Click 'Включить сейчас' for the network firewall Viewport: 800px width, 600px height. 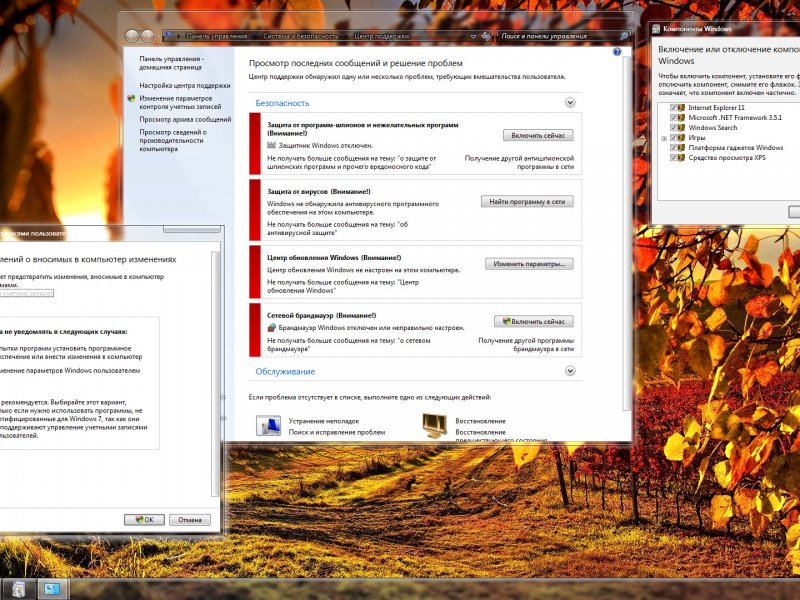(534, 321)
